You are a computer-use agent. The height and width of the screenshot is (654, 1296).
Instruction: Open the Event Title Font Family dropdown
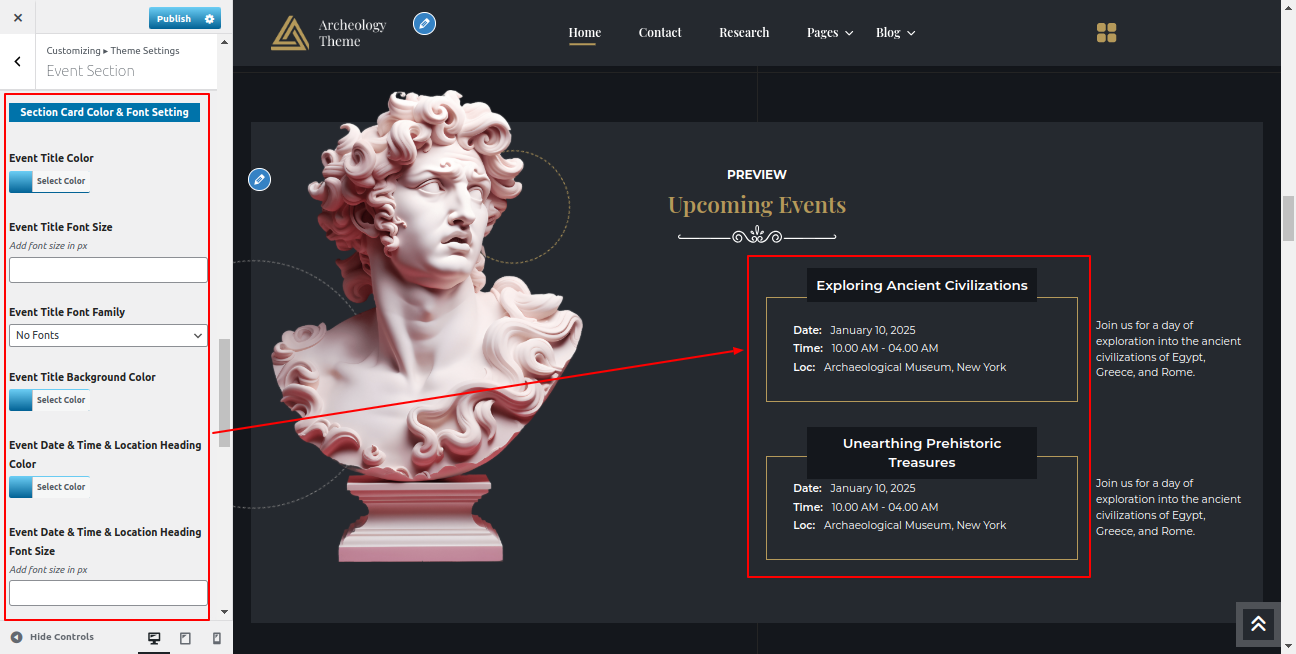(x=108, y=336)
